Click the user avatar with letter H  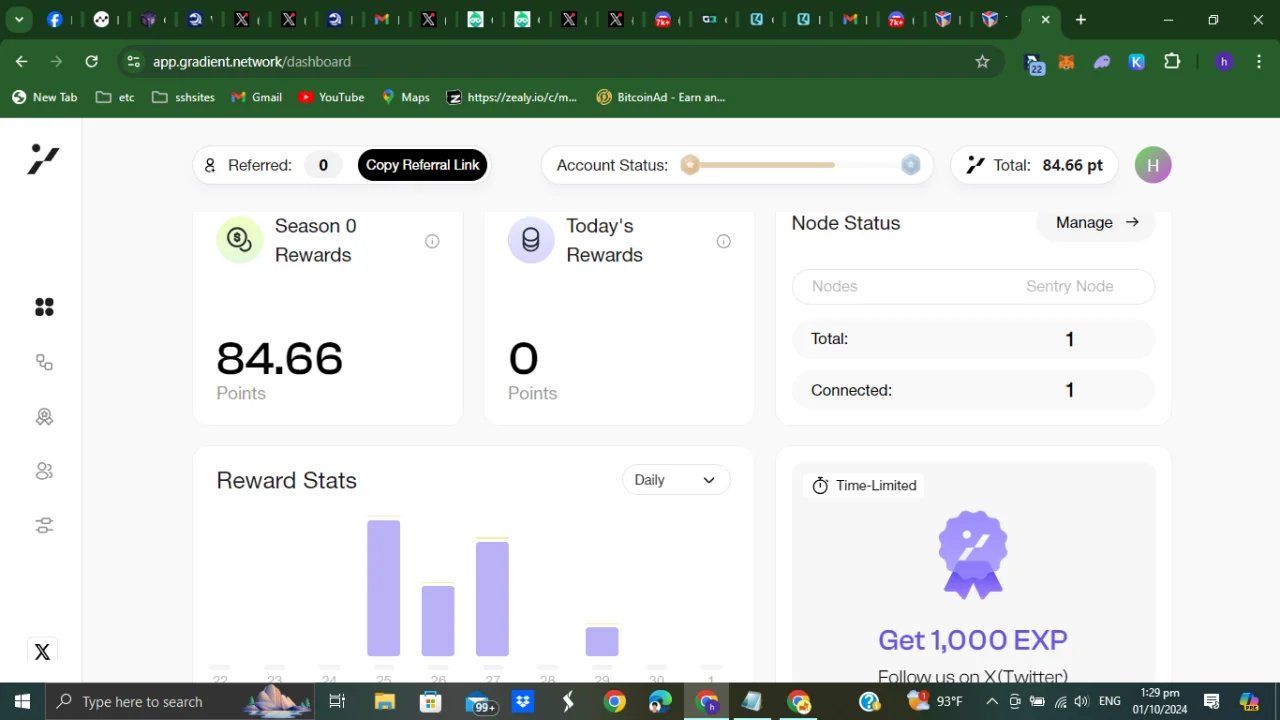[x=1153, y=165]
